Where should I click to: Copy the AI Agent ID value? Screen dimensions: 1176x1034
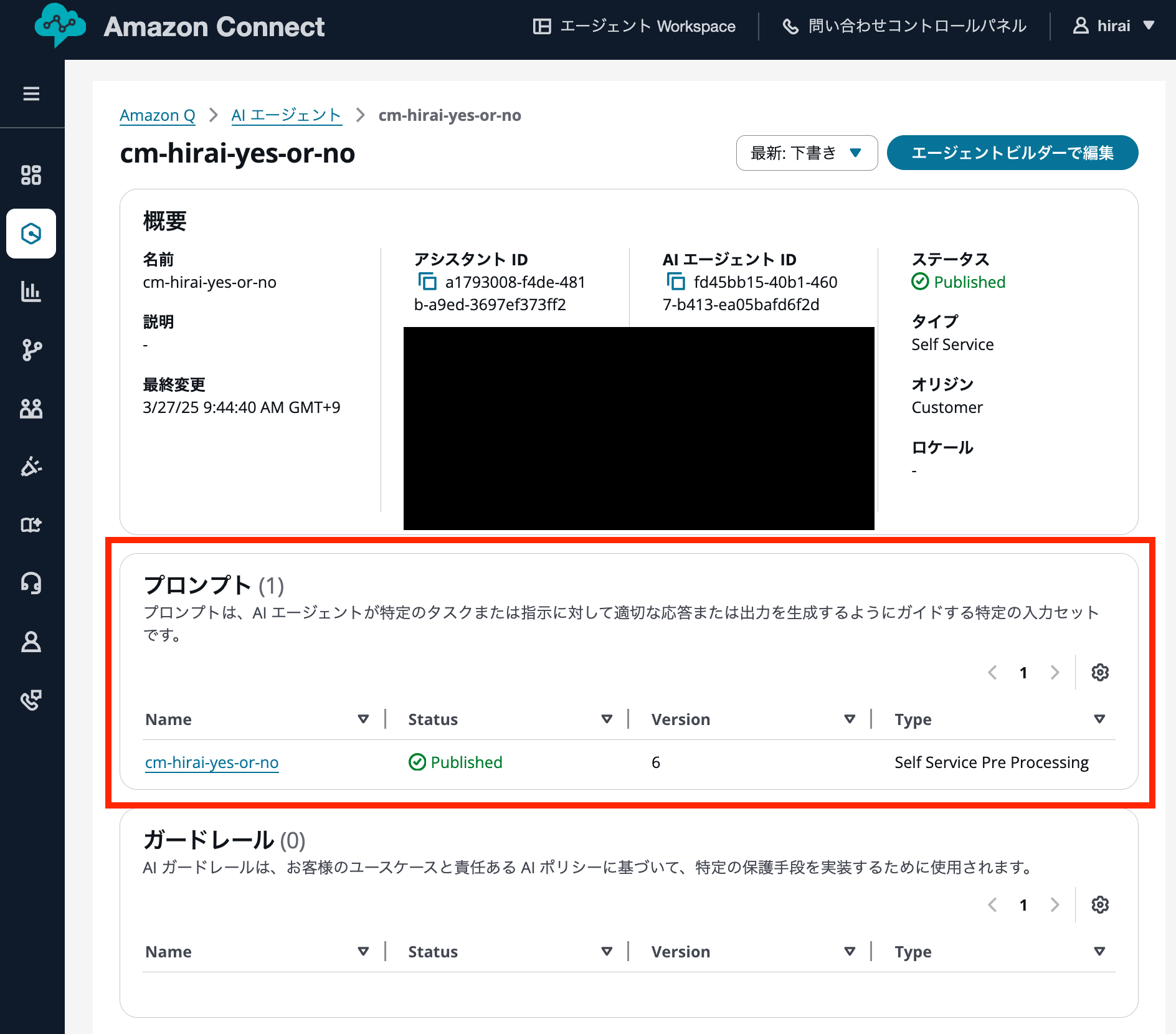pos(676,282)
